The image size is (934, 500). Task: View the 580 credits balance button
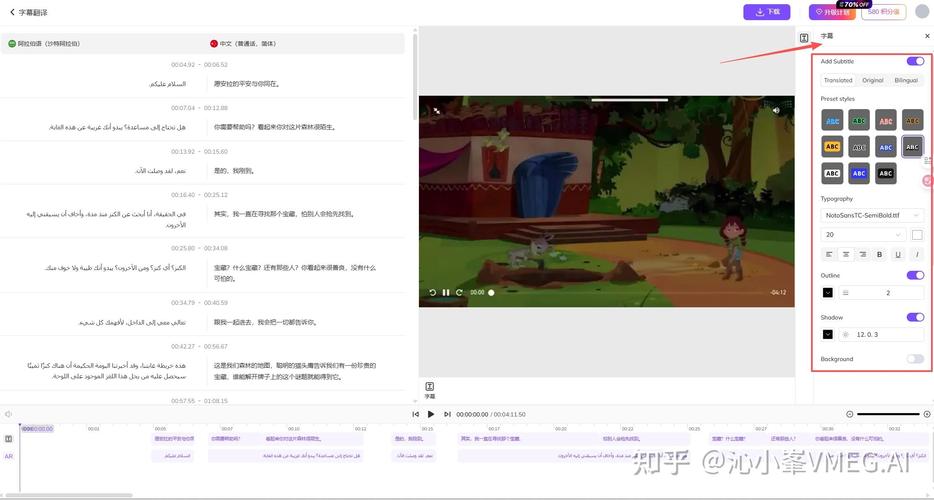coord(883,12)
